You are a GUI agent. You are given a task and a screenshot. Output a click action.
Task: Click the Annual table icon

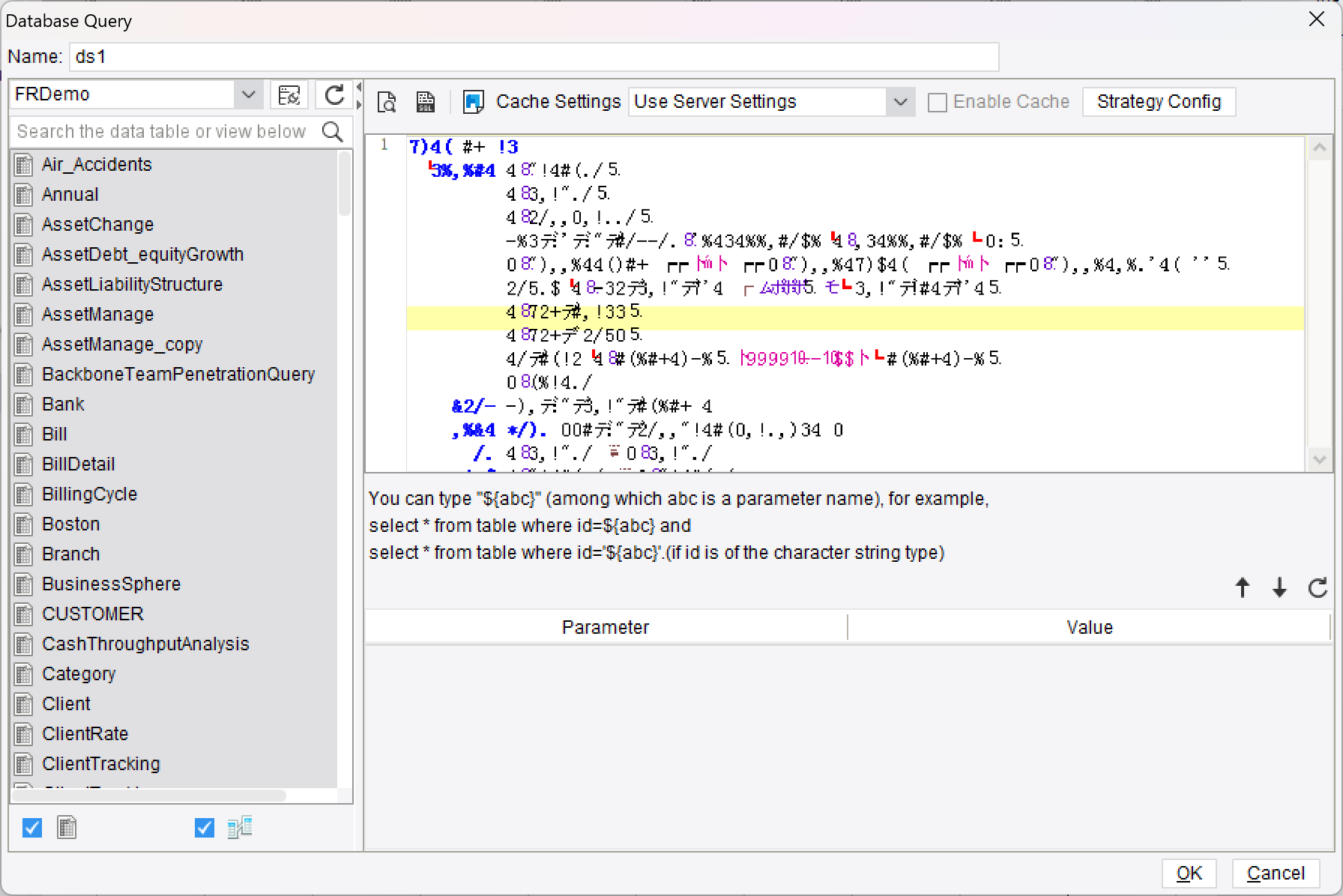click(24, 195)
